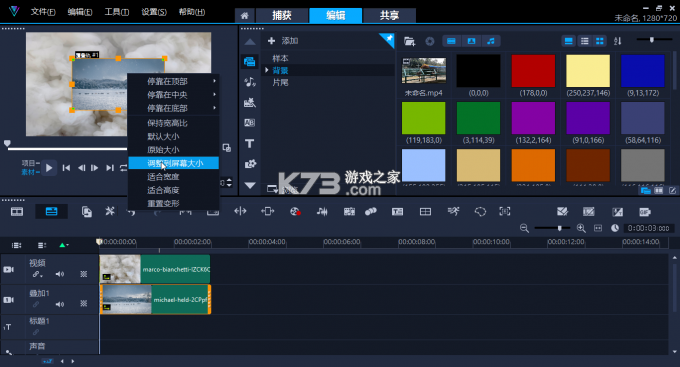Screen dimensions: 680x367
Task: Collapse the library navigation up arrow
Action: 249,42
